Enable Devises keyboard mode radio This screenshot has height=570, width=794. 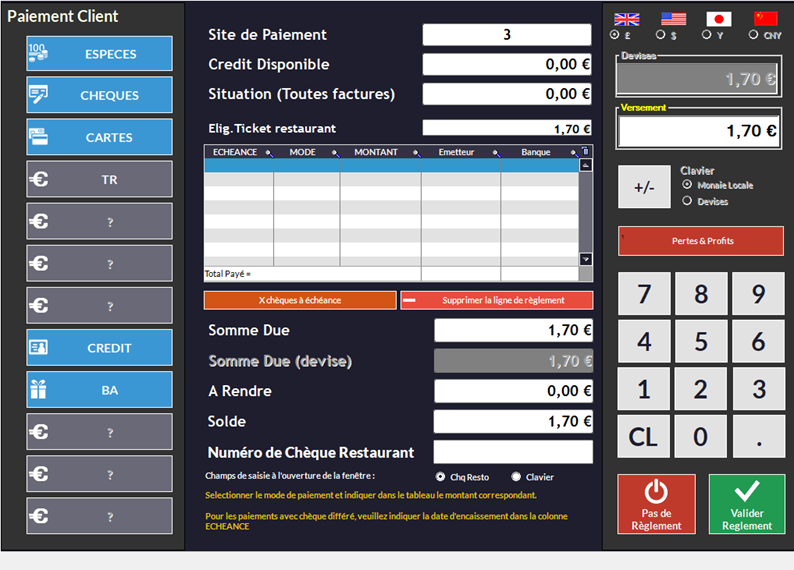point(687,201)
